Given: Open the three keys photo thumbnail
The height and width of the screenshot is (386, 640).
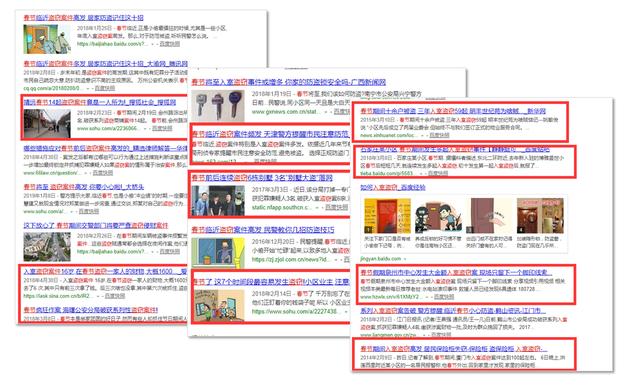Looking at the screenshot, I should [218, 106].
